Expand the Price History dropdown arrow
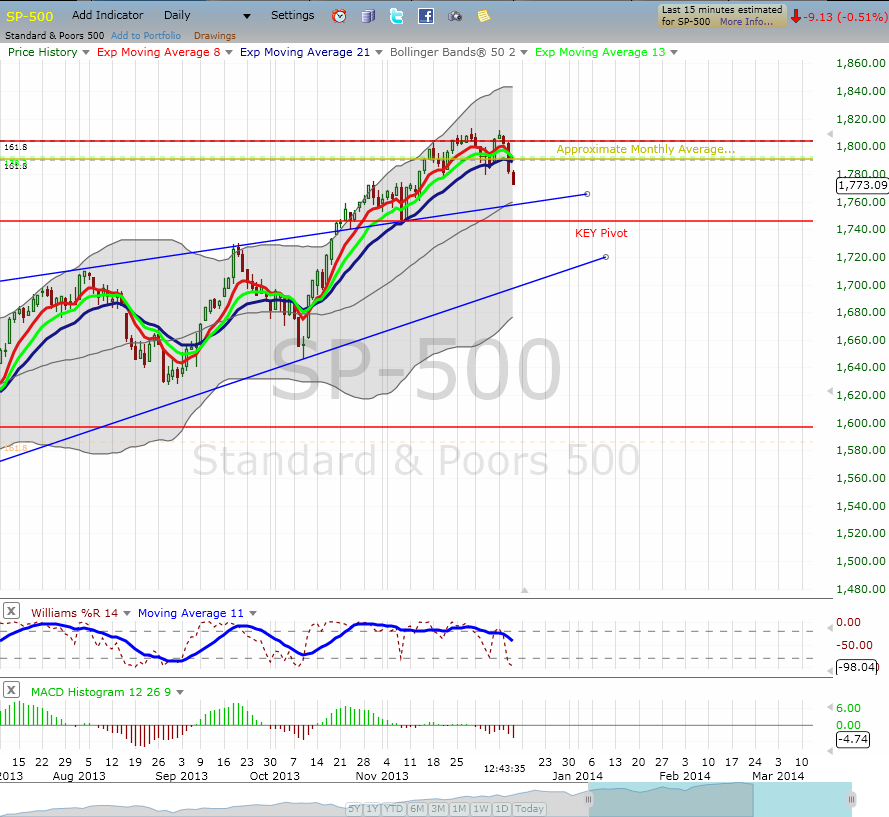The width and height of the screenshot is (889, 817). click(x=86, y=52)
